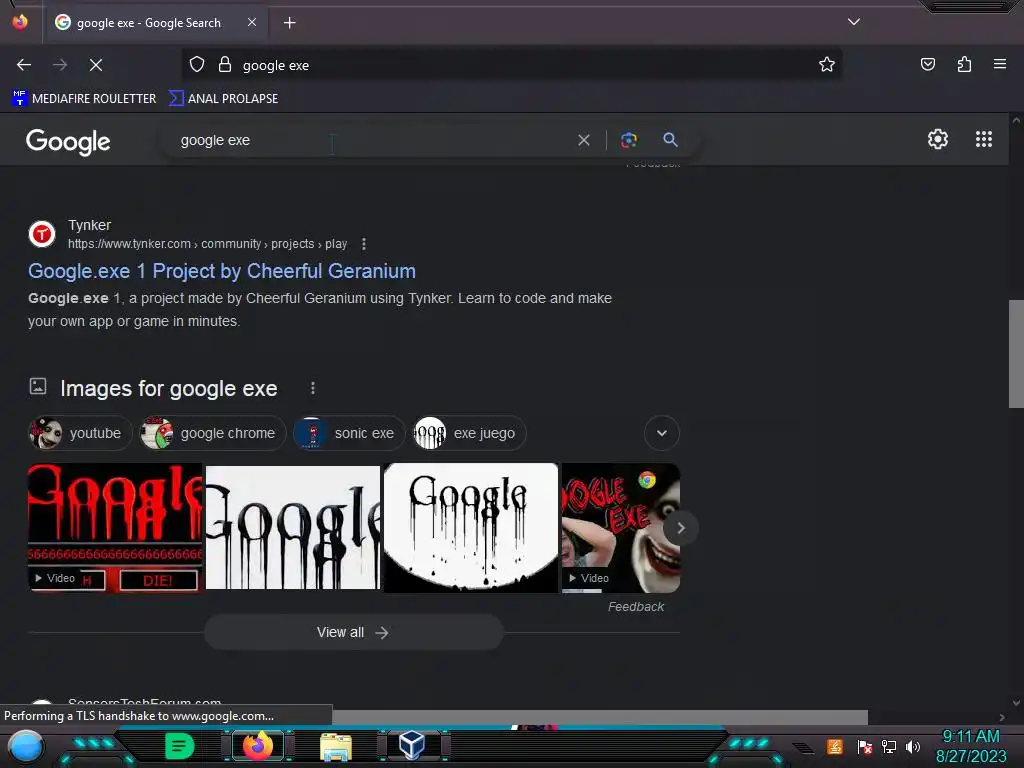Image resolution: width=1024 pixels, height=768 pixels.
Task: Open the circular dripping Google image
Action: (x=471, y=528)
